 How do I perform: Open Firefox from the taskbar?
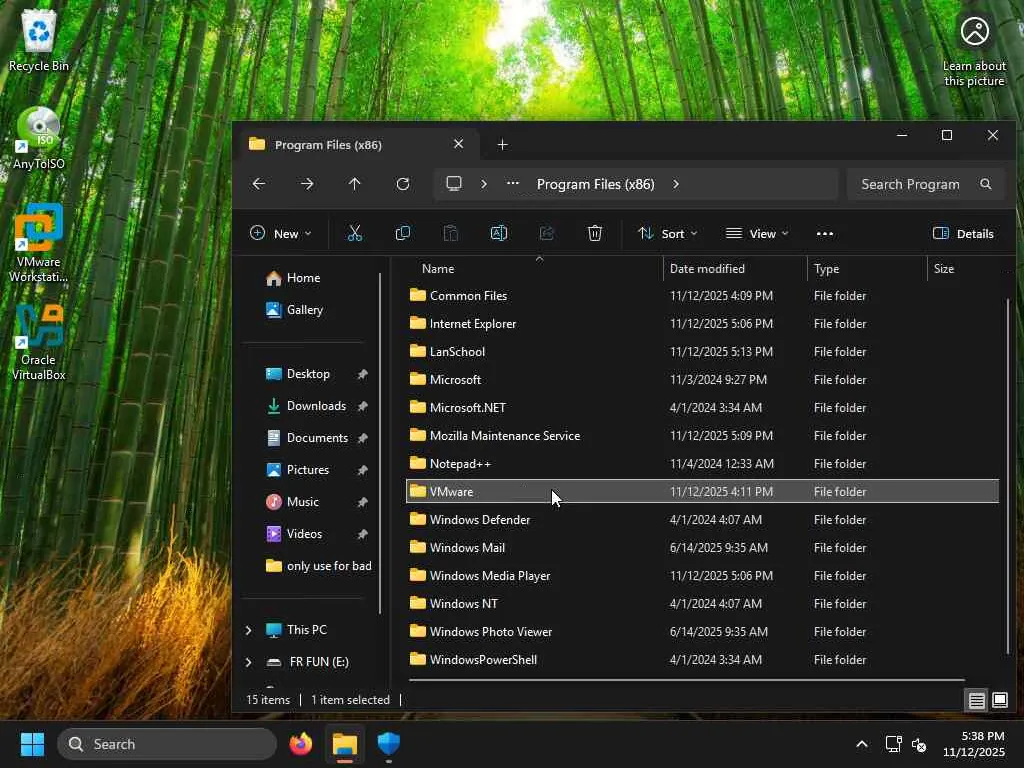click(x=300, y=744)
